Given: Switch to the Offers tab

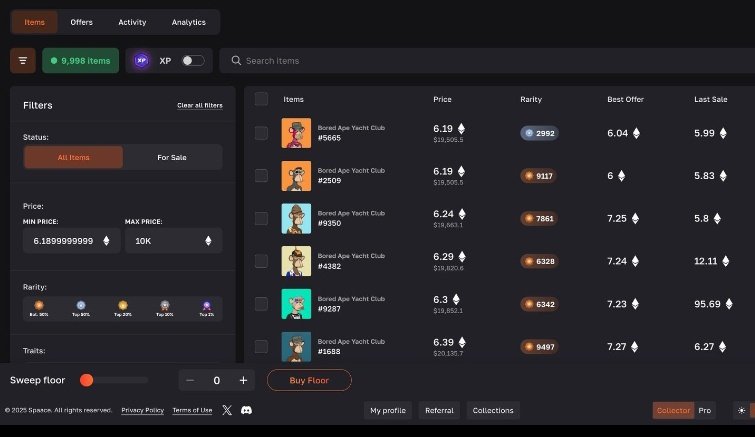Looking at the screenshot, I should click(x=81, y=22).
